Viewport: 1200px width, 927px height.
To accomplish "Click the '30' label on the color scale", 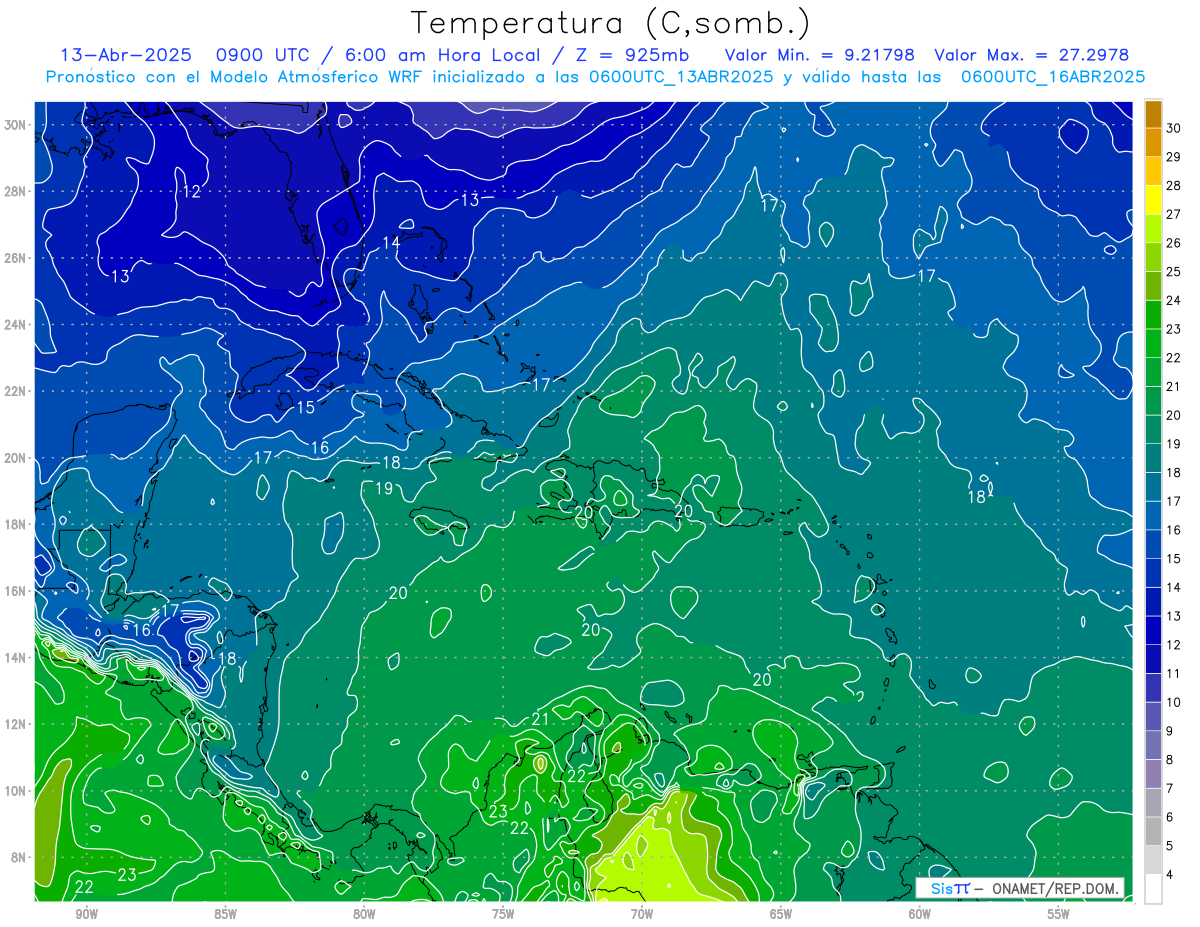I will (x=1173, y=127).
